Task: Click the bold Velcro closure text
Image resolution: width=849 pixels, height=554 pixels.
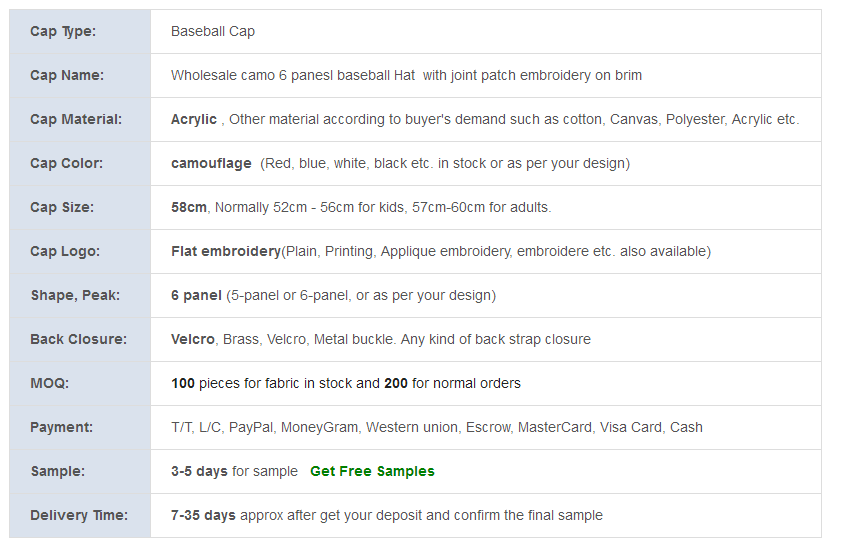Action: (193, 340)
